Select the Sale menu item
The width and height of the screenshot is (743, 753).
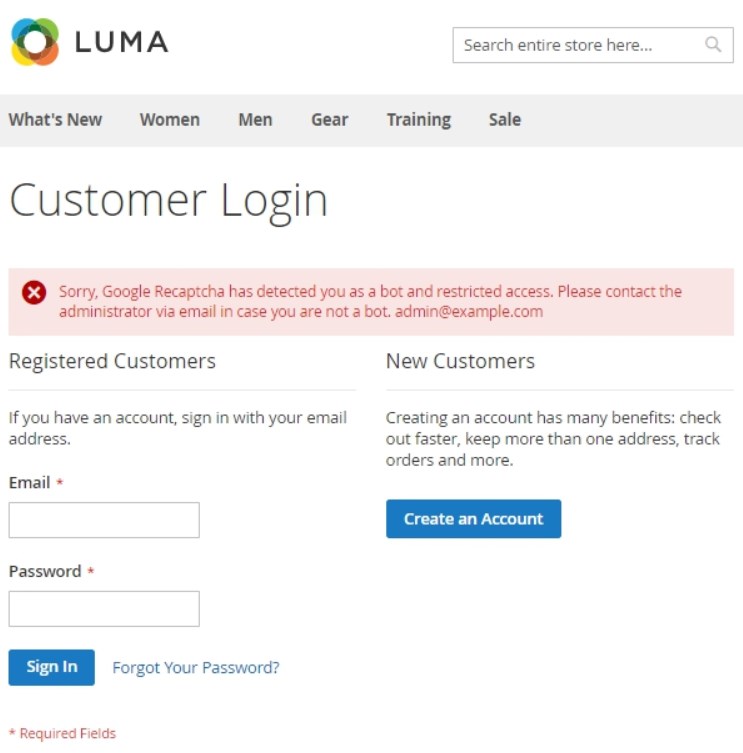504,120
